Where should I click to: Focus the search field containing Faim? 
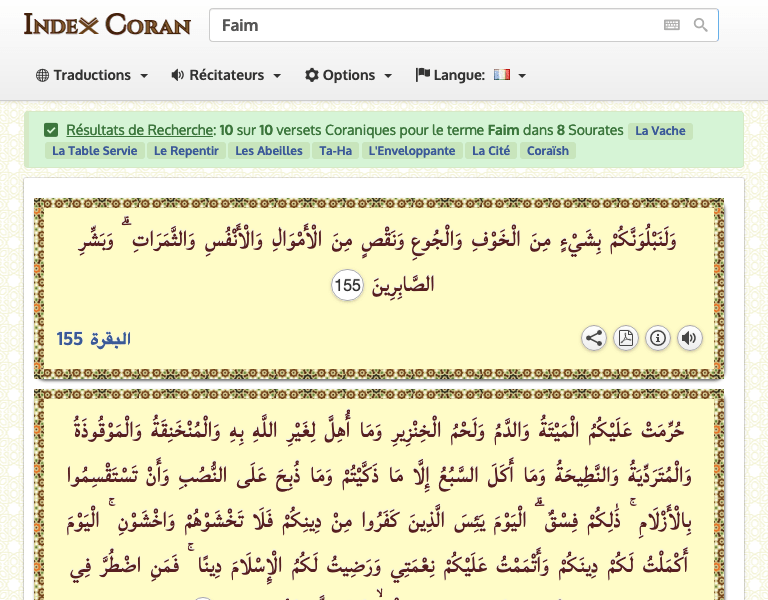[430, 26]
